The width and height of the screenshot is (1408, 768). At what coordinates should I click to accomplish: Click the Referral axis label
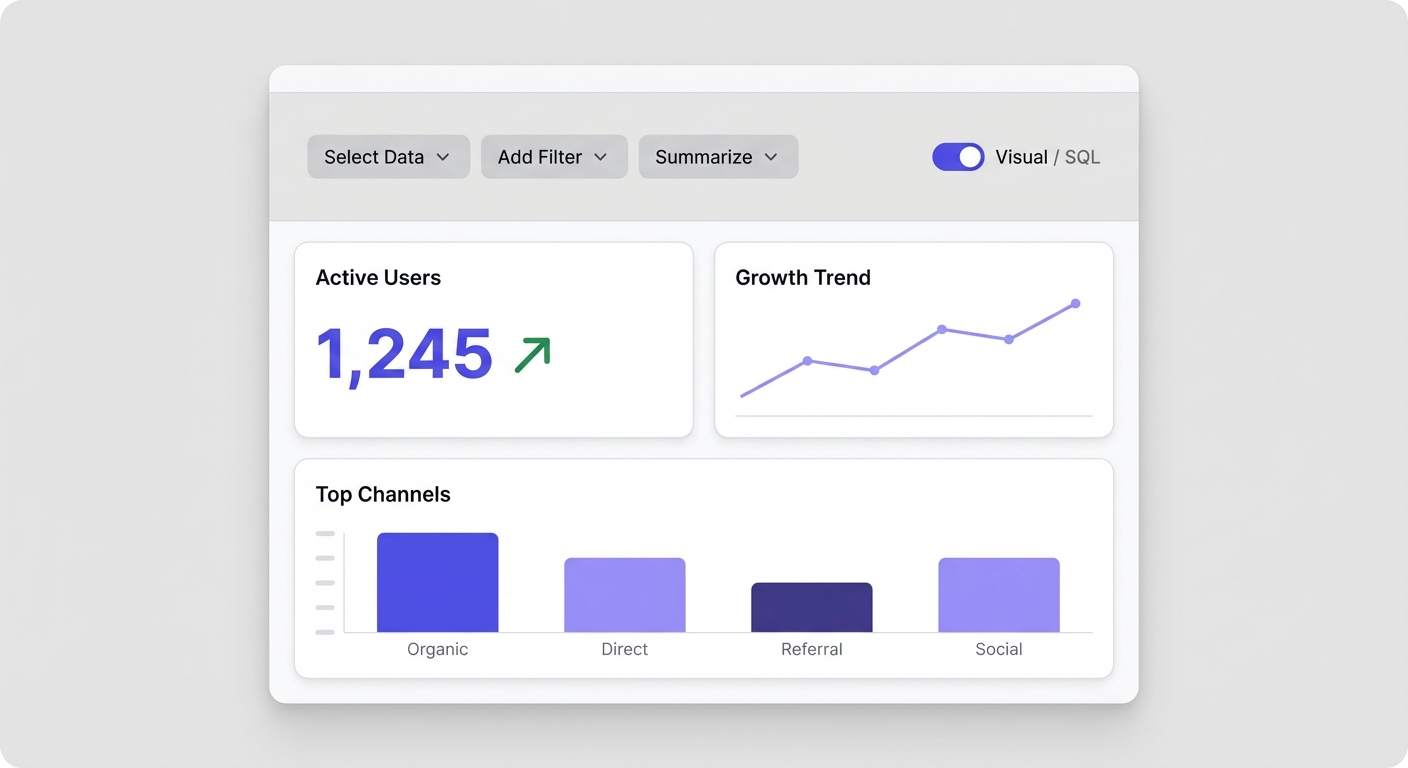click(811, 649)
